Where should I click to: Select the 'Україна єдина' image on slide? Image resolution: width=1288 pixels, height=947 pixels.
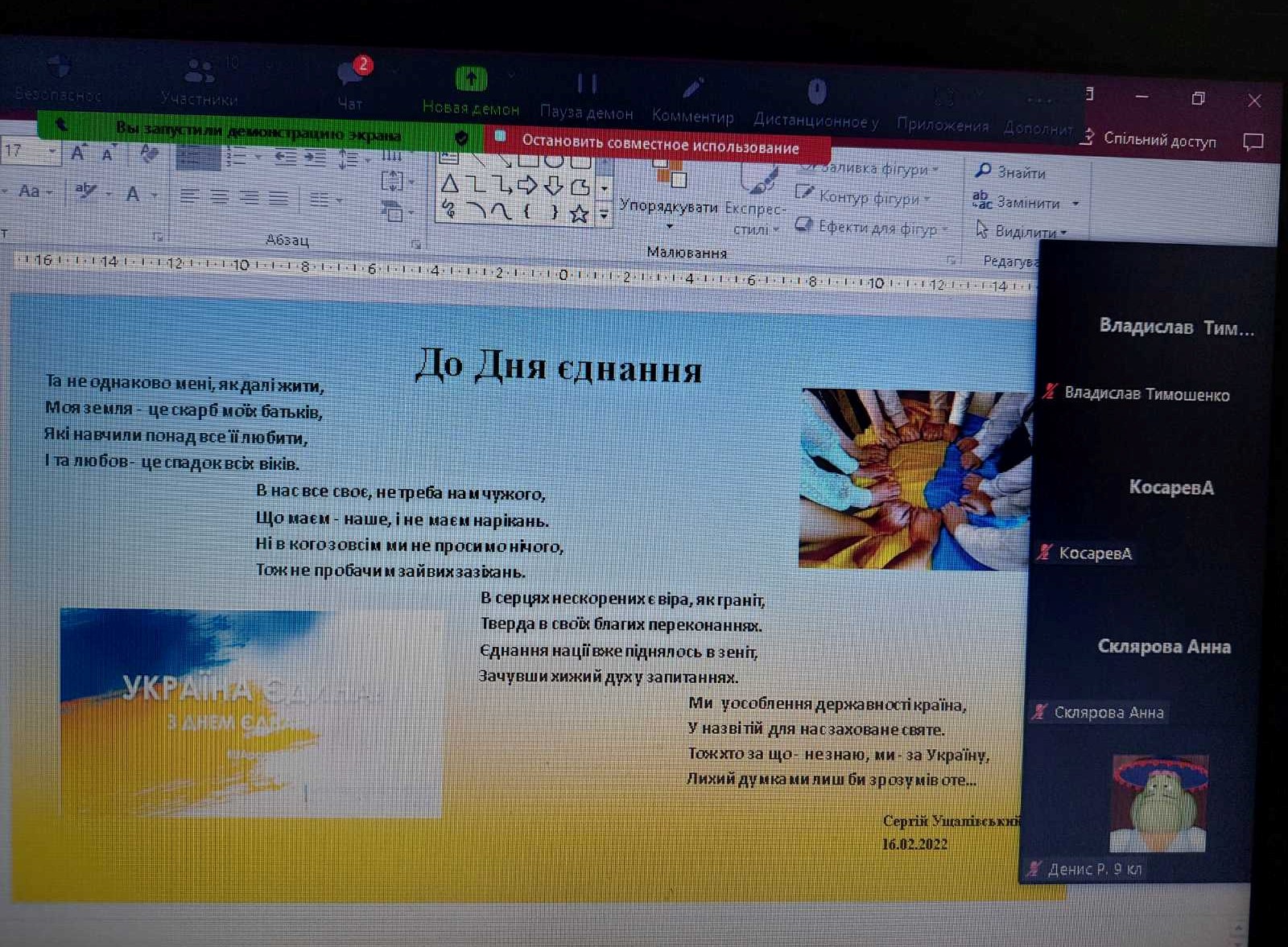point(251,713)
